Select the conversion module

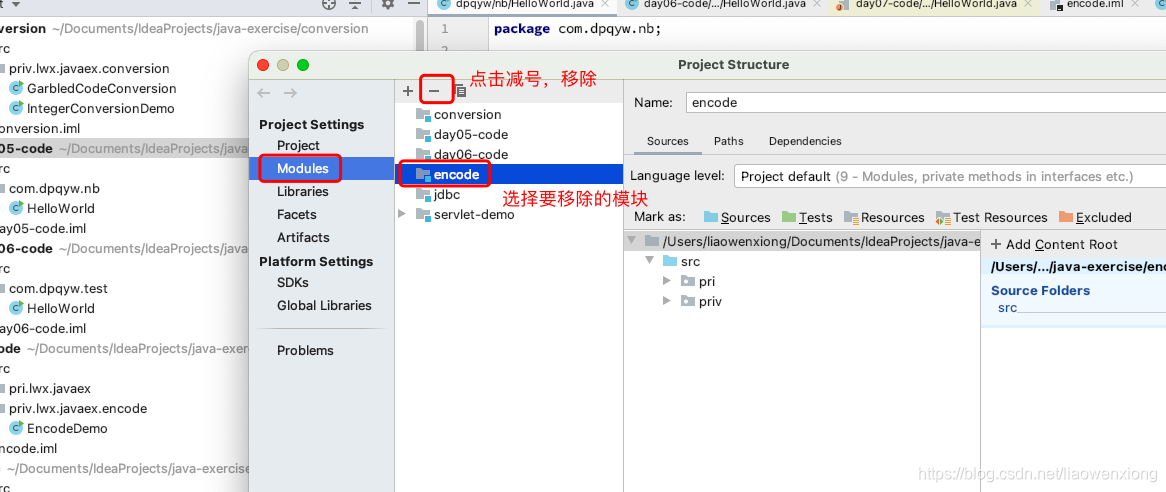(x=459, y=114)
